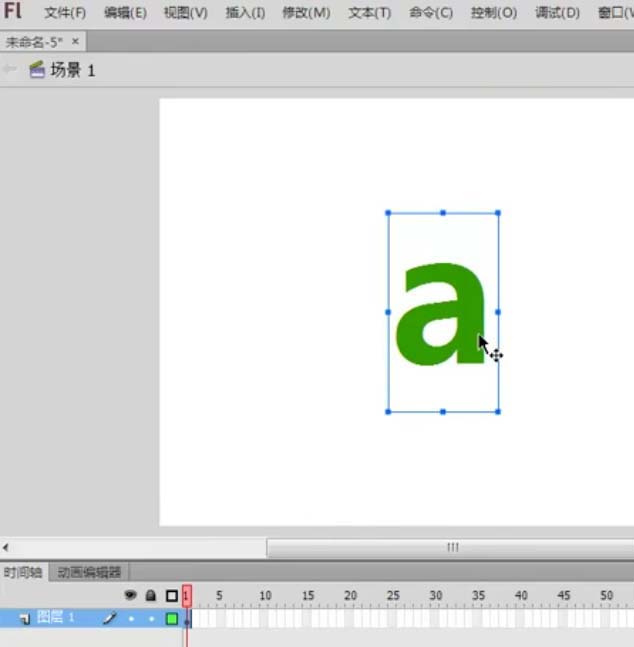The height and width of the screenshot is (647, 634).
Task: Select the 时间轴 tab
Action: click(23, 572)
